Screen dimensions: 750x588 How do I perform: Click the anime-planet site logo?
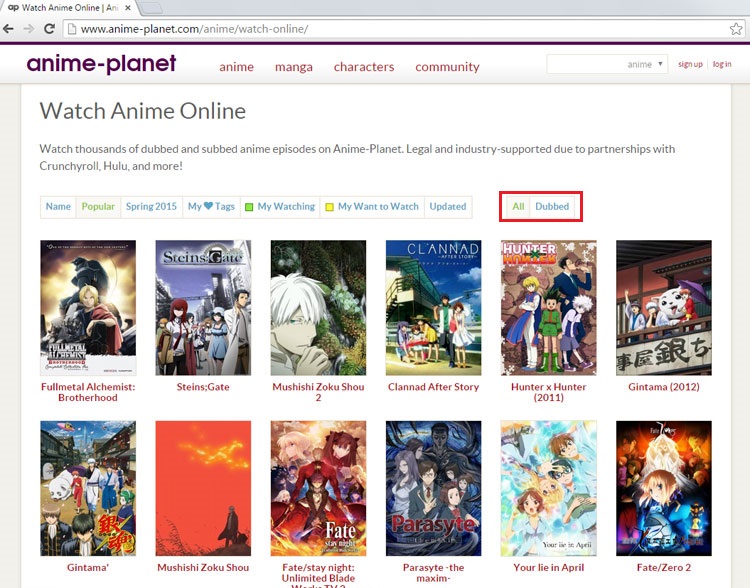click(x=101, y=64)
